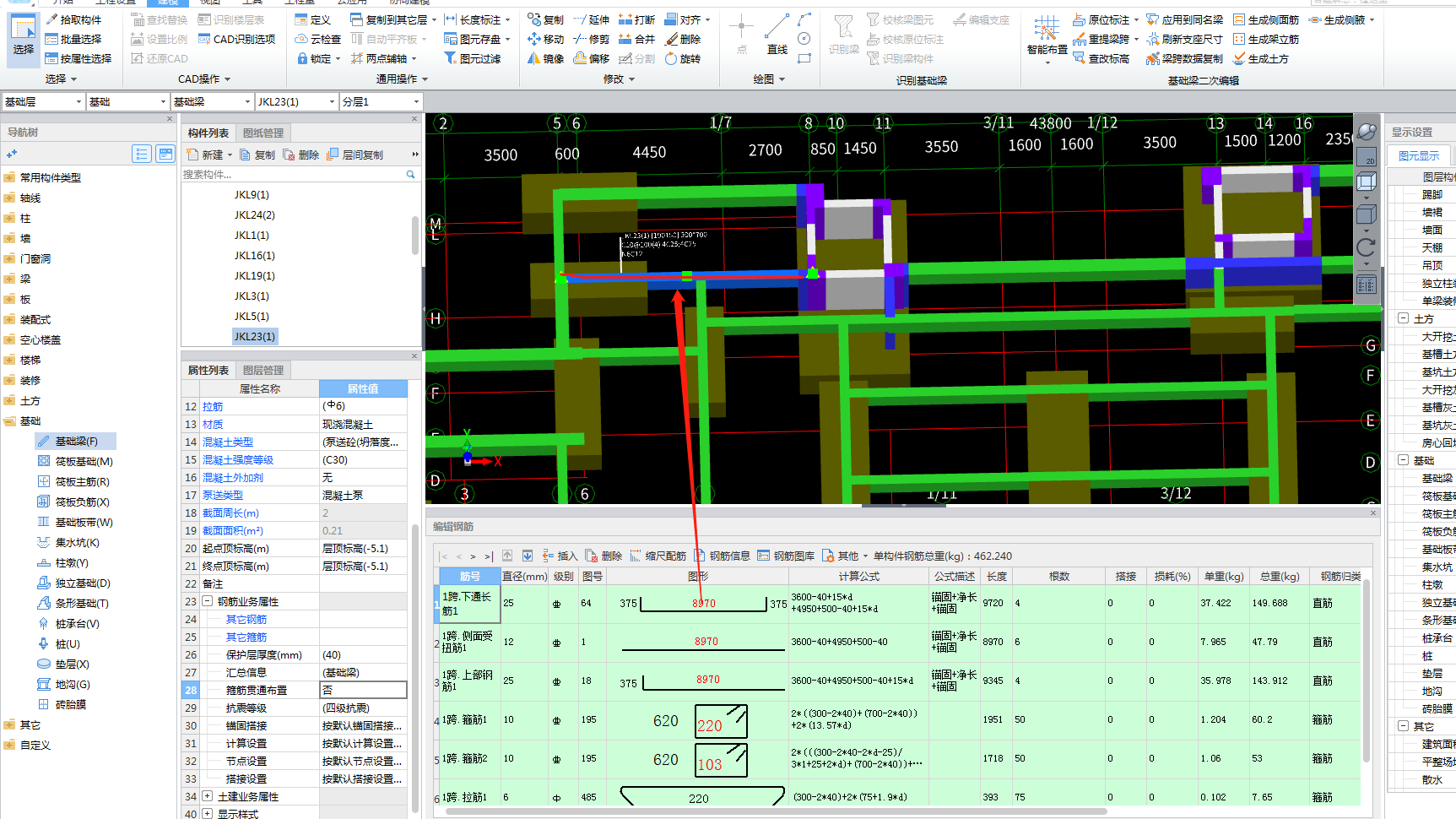Image resolution: width=1456 pixels, height=819 pixels.
Task: Select the 镜像 mirror tool
Action: (x=545, y=58)
